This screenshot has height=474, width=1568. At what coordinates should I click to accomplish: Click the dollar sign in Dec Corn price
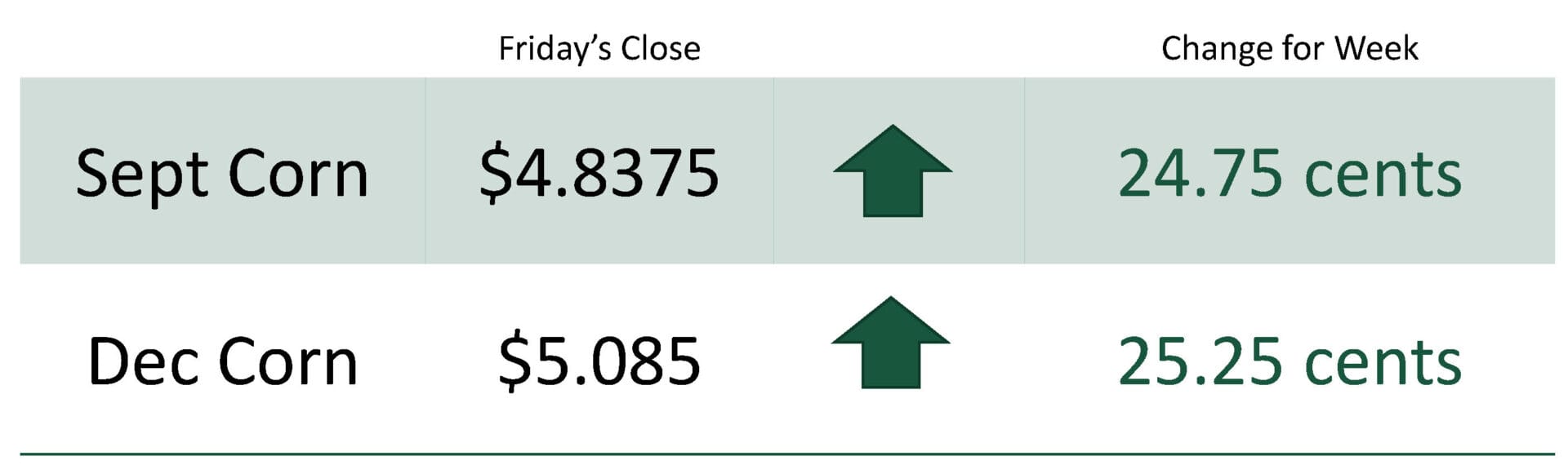pyautogui.click(x=514, y=361)
